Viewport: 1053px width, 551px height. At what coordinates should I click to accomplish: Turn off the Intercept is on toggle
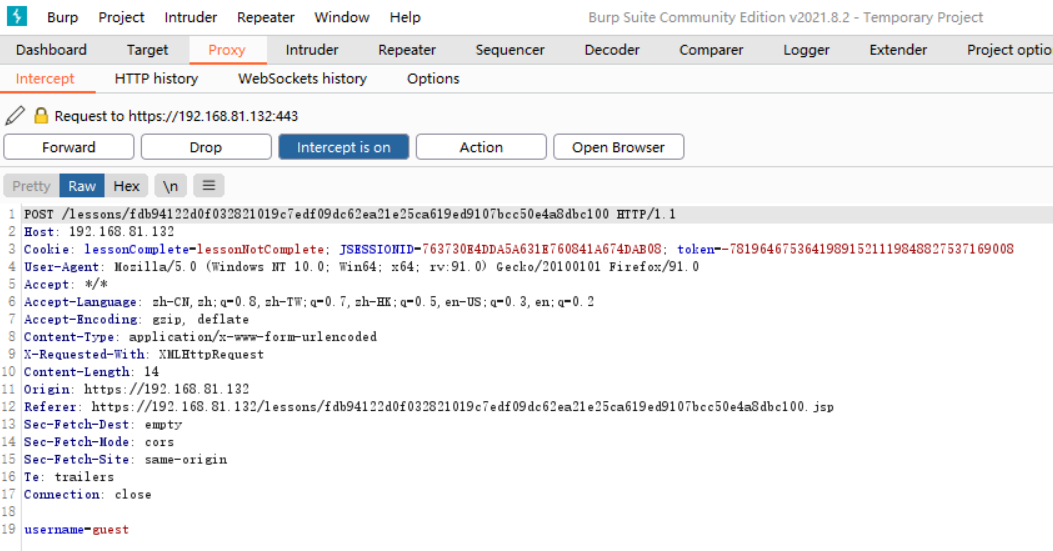tap(343, 147)
